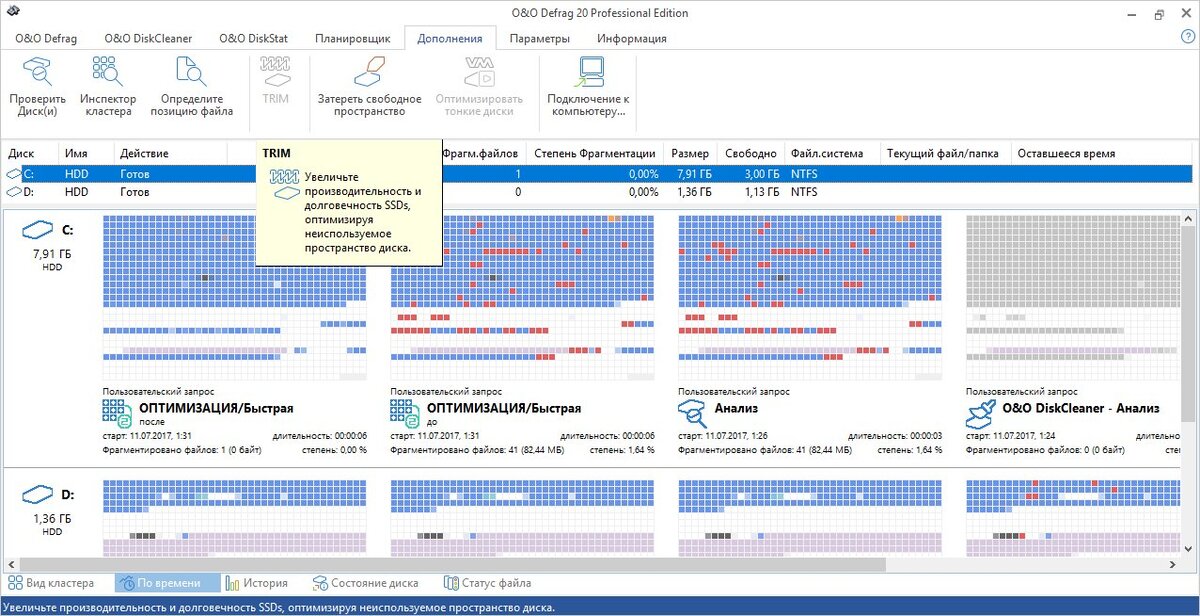The image size is (1200, 616).
Task: Open the help question mark icon
Action: pos(1187,37)
